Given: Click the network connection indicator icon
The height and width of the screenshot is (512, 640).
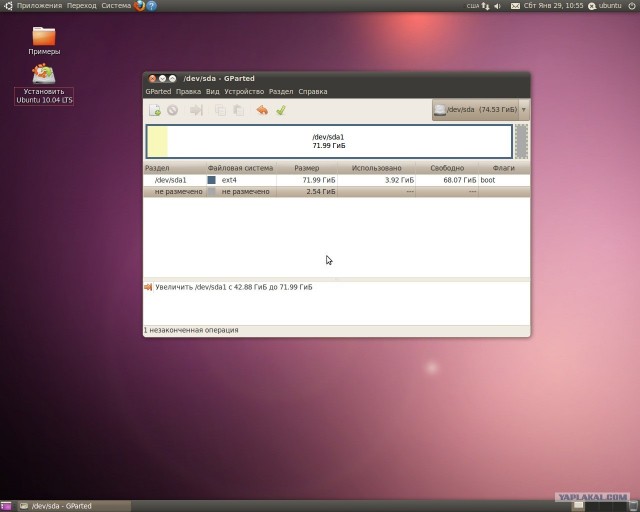Looking at the screenshot, I should pyautogui.click(x=485, y=6).
